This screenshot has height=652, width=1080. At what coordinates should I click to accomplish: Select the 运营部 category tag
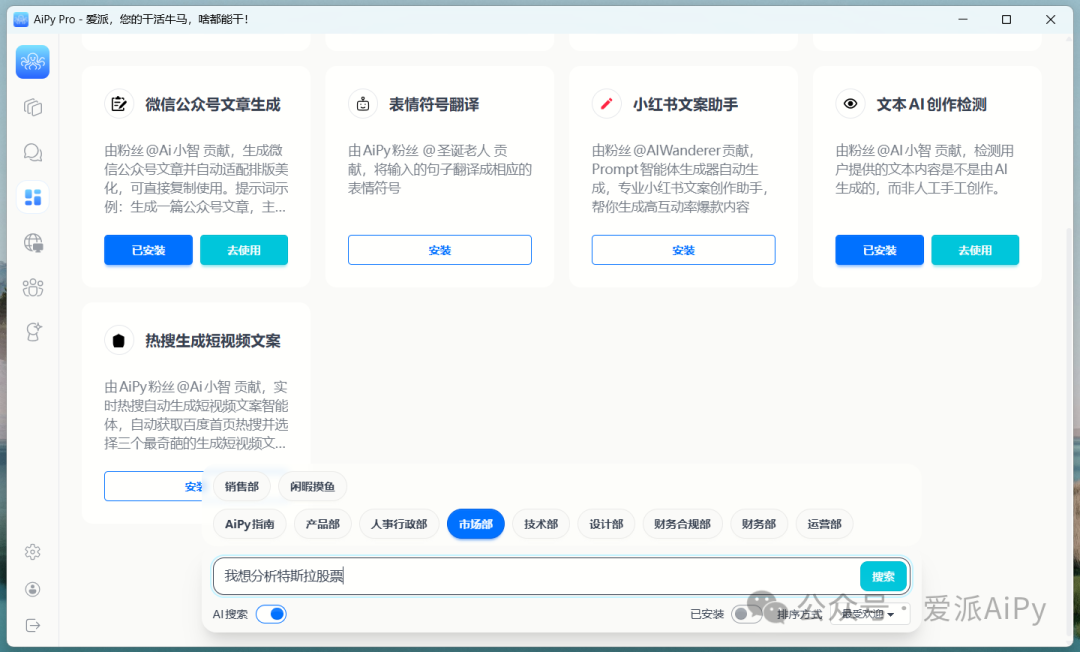click(824, 525)
